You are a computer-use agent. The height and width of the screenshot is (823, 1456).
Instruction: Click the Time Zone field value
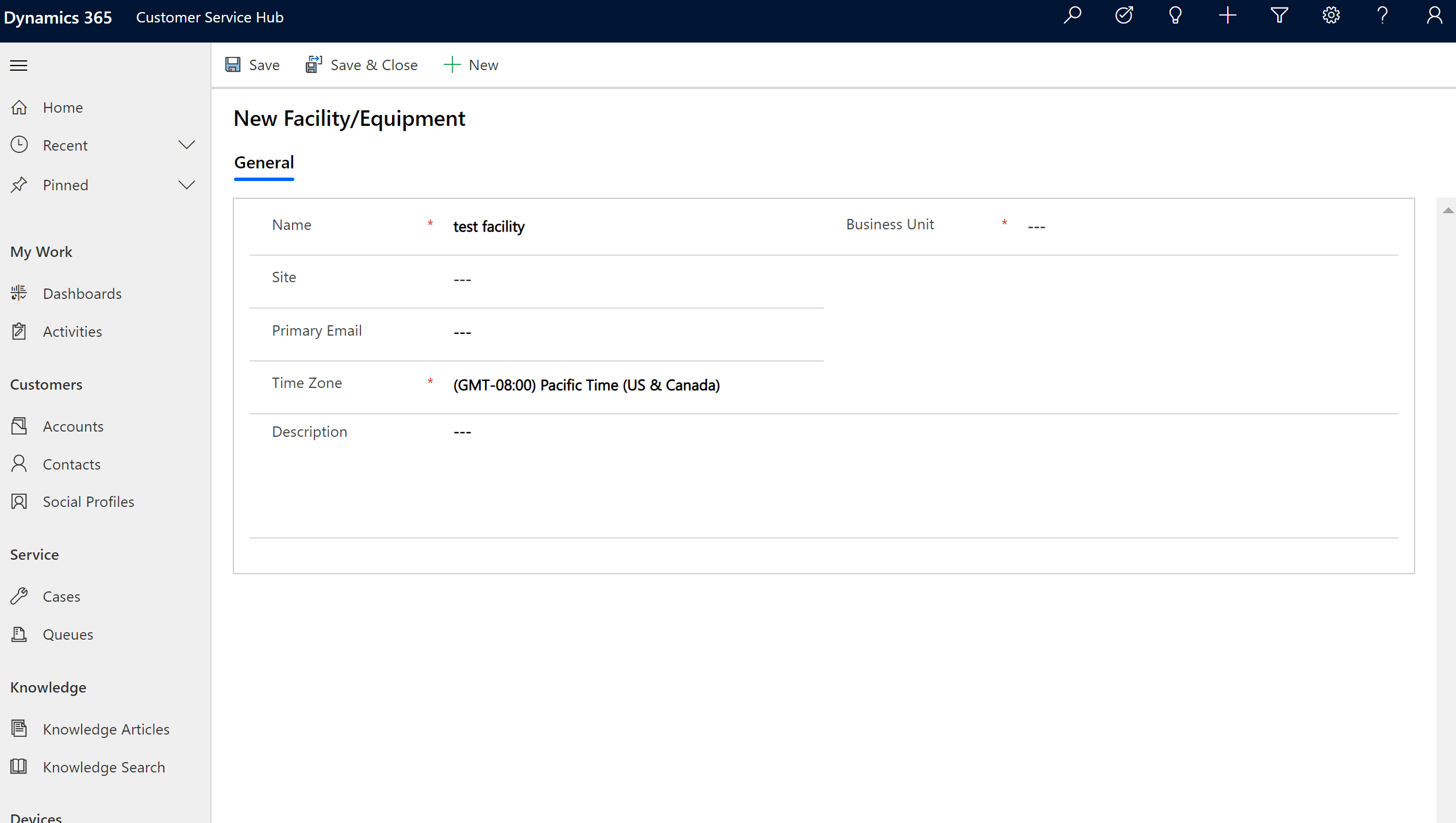tap(586, 385)
